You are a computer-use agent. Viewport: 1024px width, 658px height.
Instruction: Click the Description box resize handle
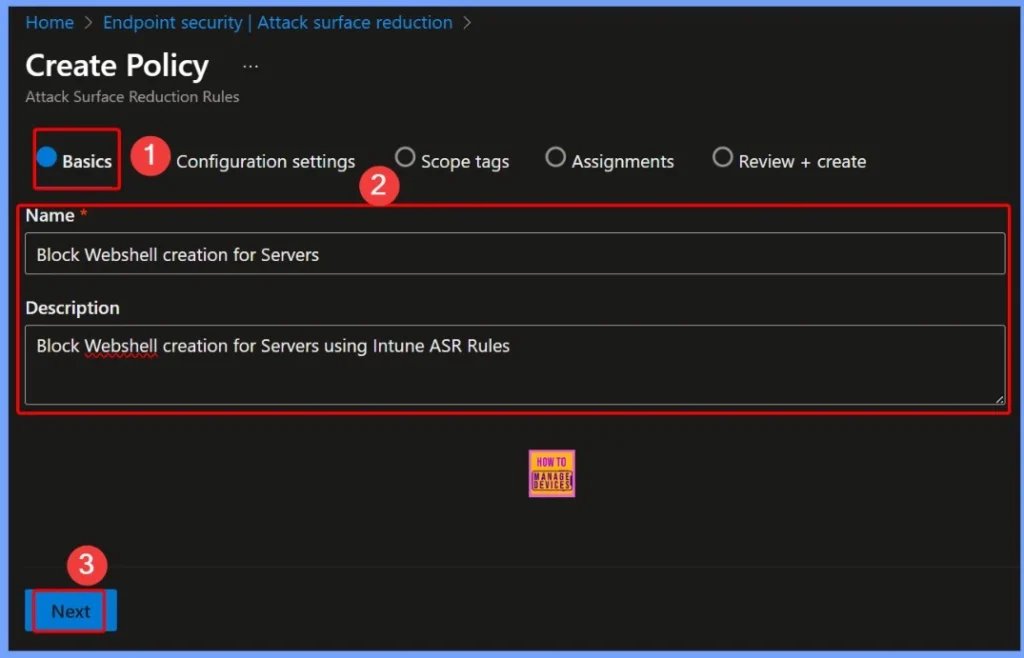[998, 398]
